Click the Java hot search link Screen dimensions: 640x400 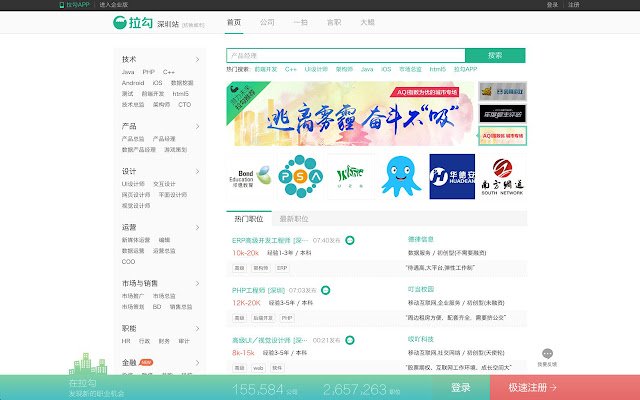(x=367, y=69)
